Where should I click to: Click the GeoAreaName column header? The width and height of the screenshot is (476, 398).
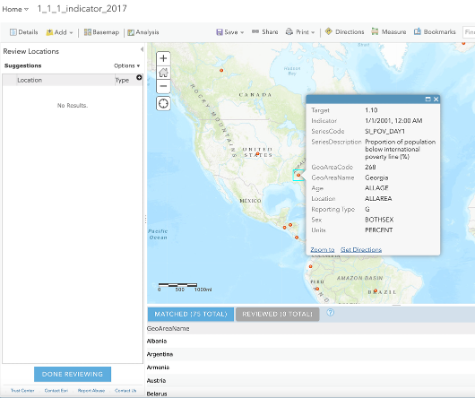tap(168, 329)
